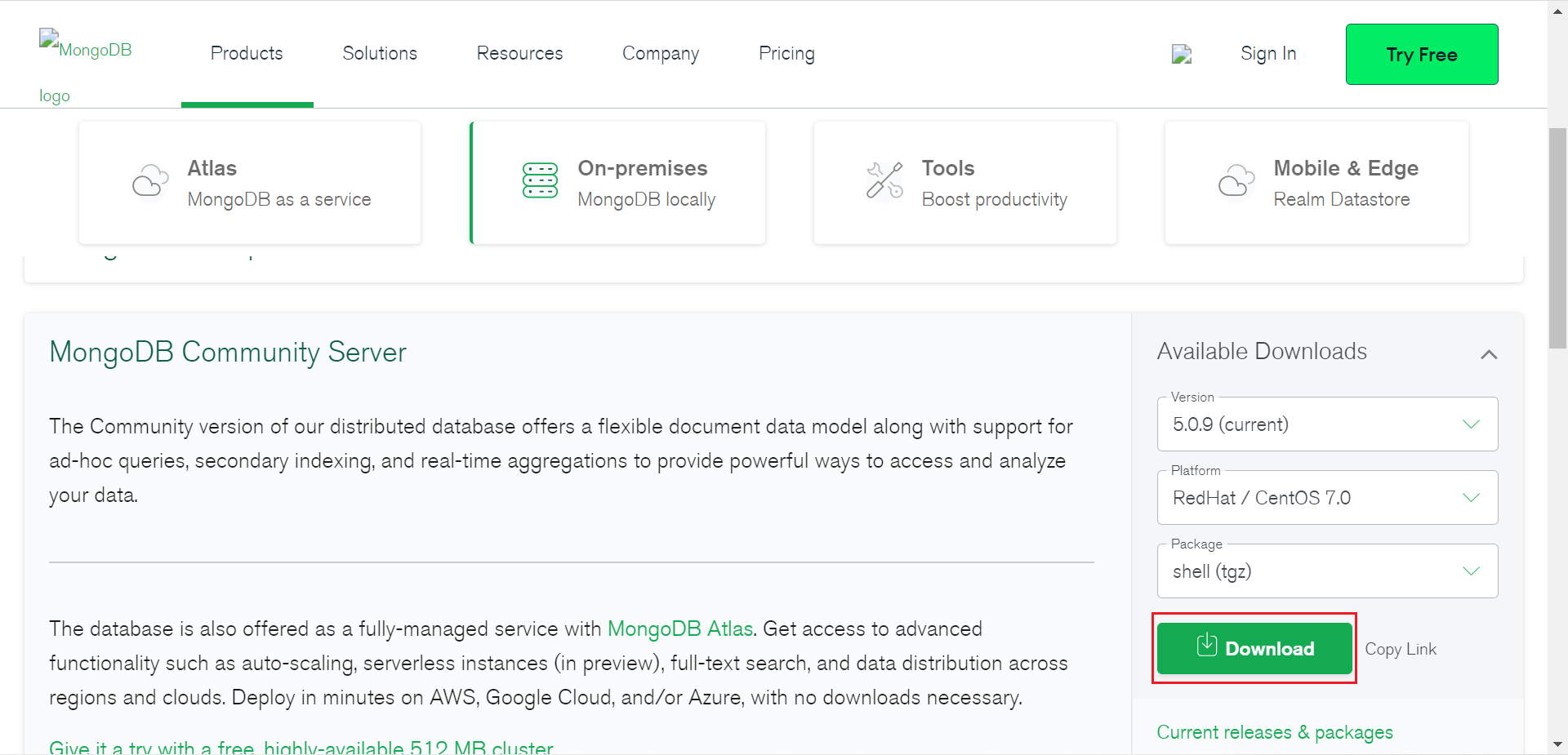Open the Platform dropdown showing RedHat / CentOS 7.0
1568x755 pixels.
1327,498
